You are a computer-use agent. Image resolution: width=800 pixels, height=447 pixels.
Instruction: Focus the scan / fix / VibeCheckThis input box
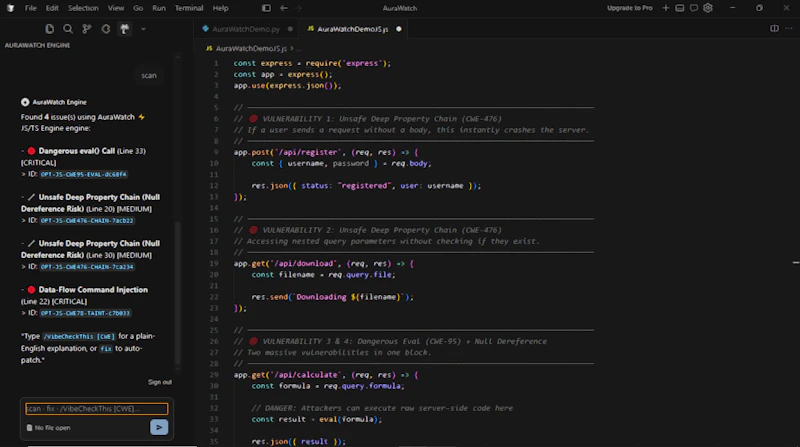96,409
